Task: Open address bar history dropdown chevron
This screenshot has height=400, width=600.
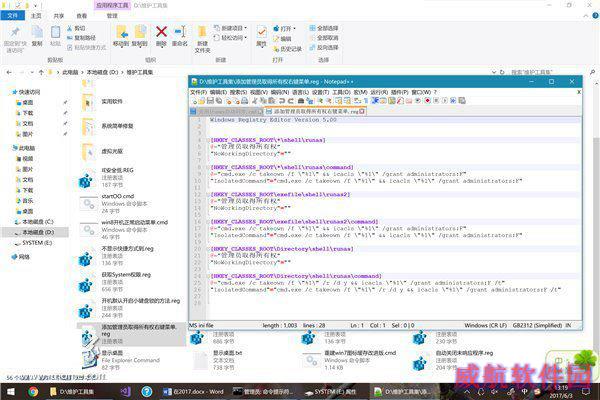Action: tap(494, 72)
